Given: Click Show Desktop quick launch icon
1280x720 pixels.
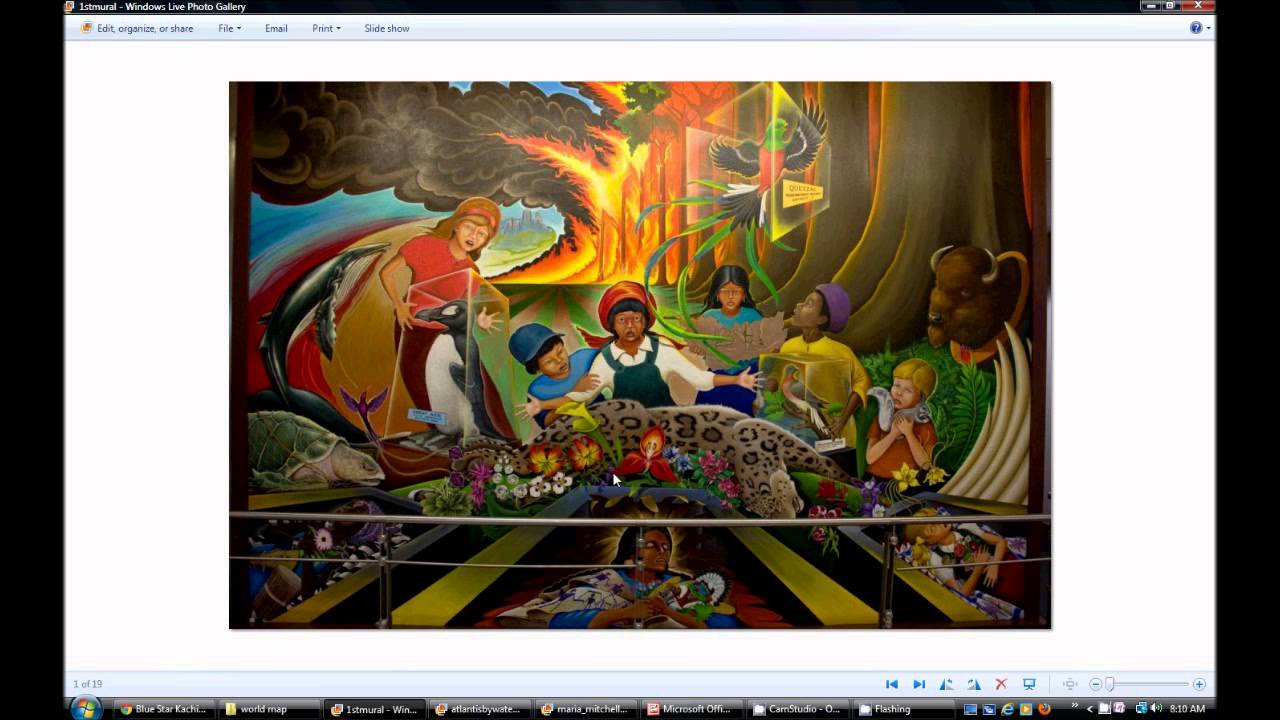Looking at the screenshot, I should 970,709.
